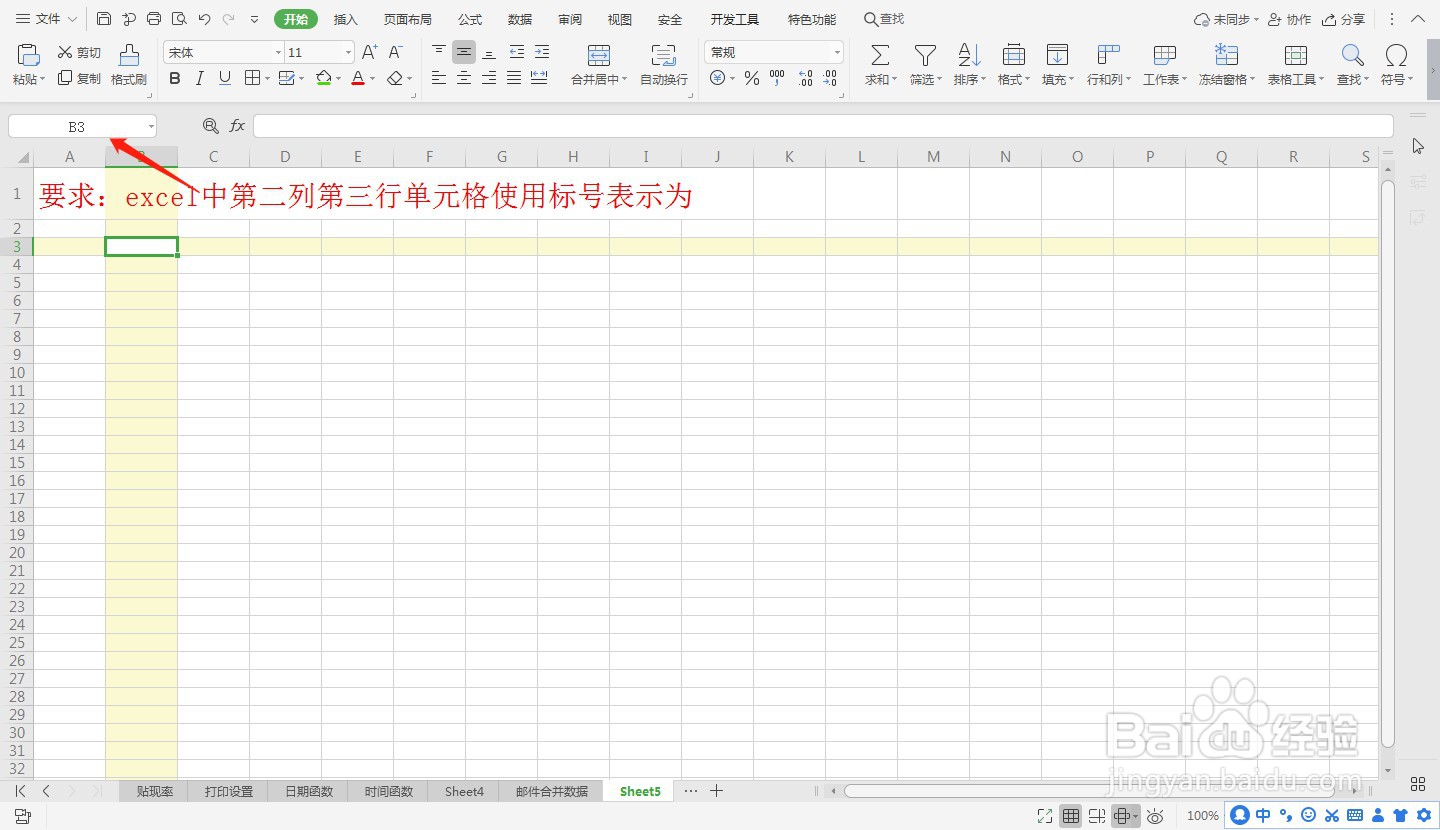Open the number format 常规 dropdown
1440x830 pixels.
(836, 51)
